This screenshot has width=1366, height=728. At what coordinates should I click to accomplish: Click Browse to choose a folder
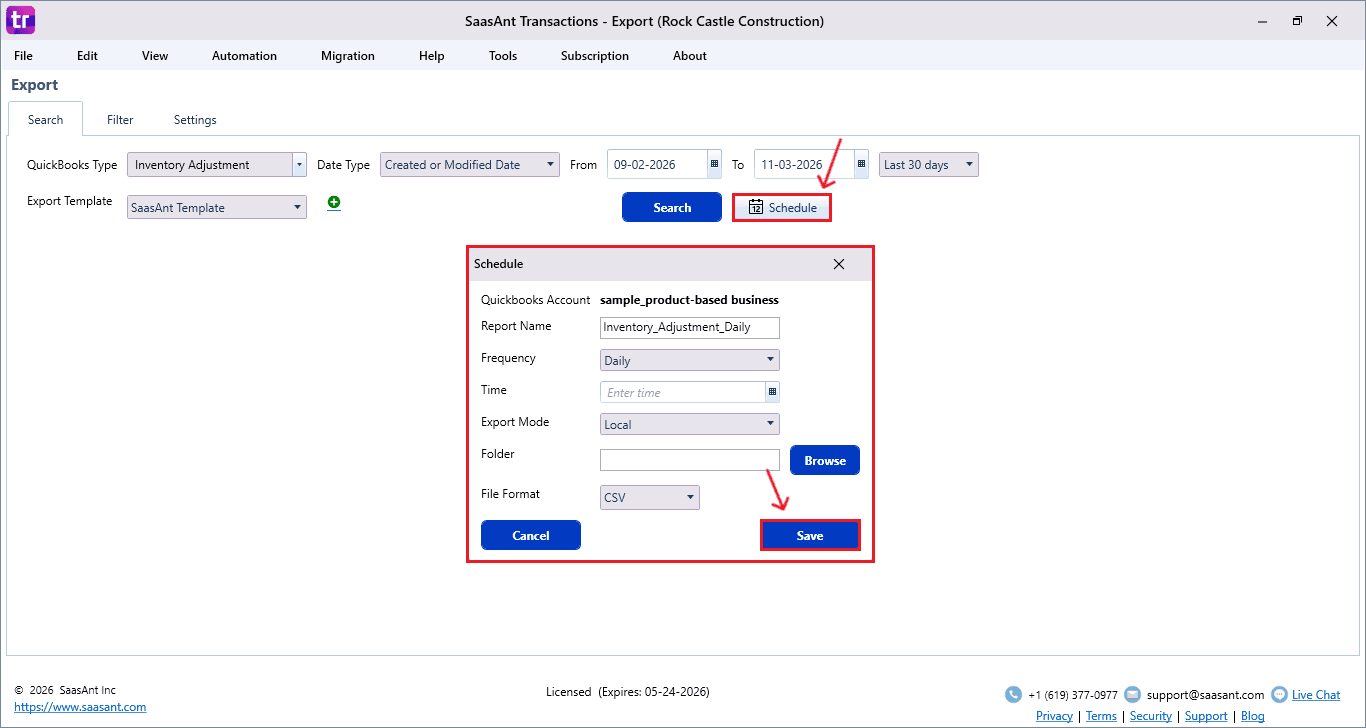click(825, 460)
